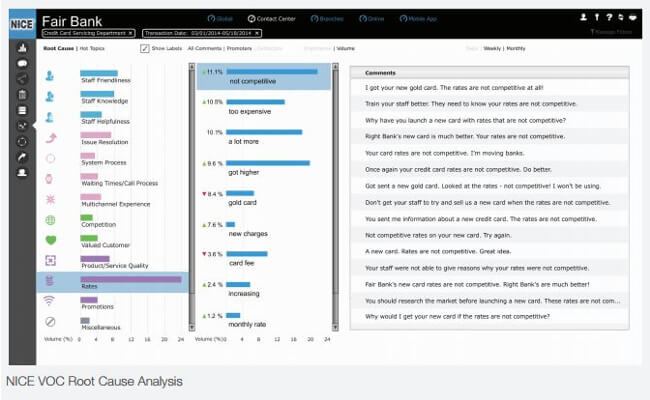Click the Comments panel header

490,73
